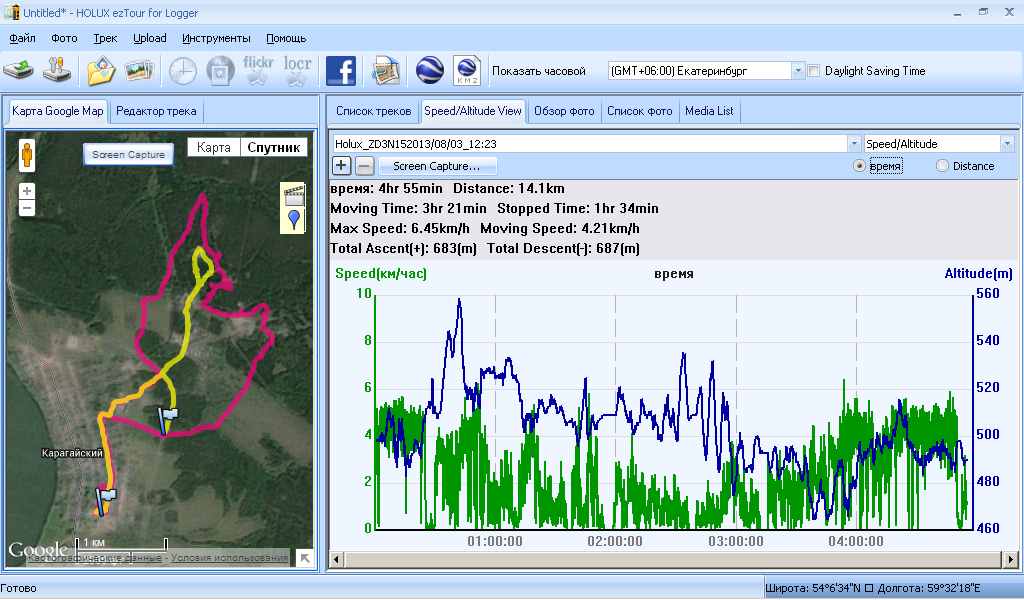Click the Facebook share icon

(341, 71)
